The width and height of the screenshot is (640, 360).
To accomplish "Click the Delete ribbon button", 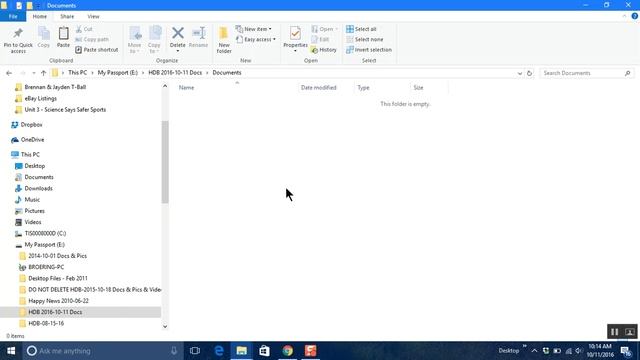I will 178,40.
